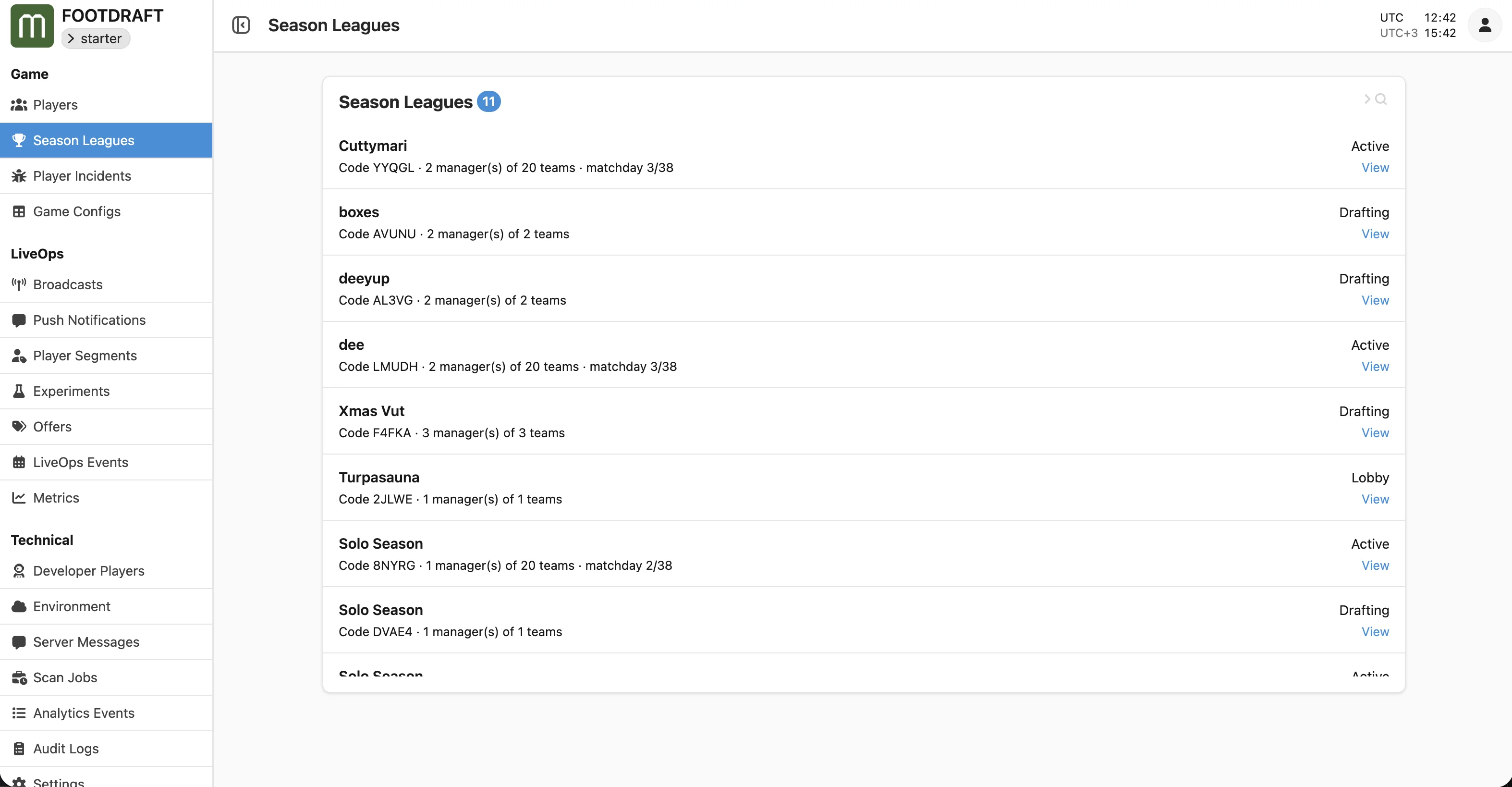
Task: Open Server Messages page
Action: pos(106,642)
